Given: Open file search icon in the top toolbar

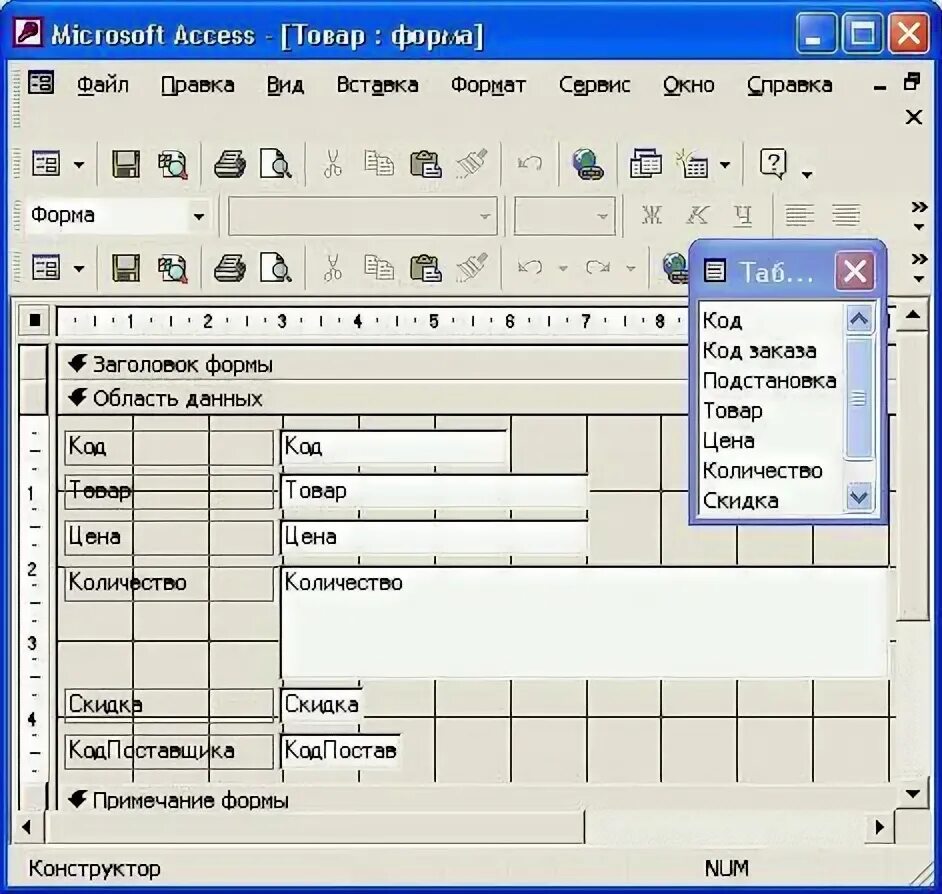Looking at the screenshot, I should point(172,164).
